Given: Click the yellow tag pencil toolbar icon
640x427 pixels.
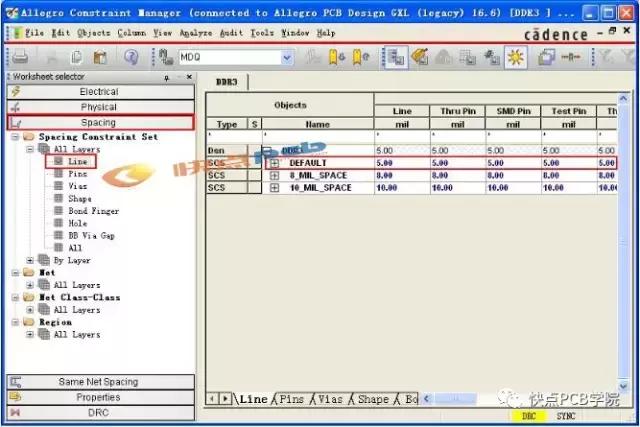Looking at the screenshot, I should click(x=419, y=57).
